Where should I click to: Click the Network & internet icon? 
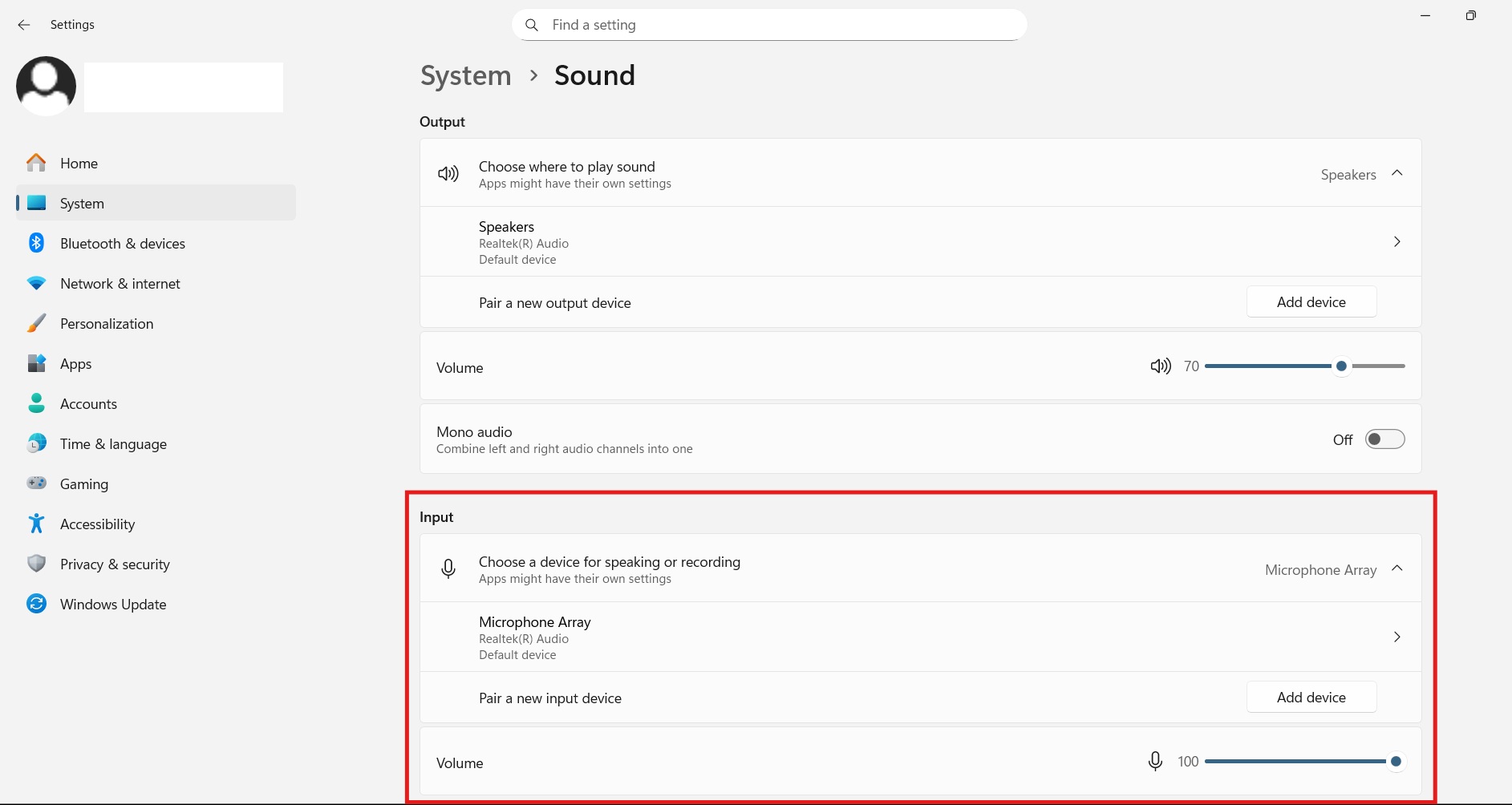[36, 283]
